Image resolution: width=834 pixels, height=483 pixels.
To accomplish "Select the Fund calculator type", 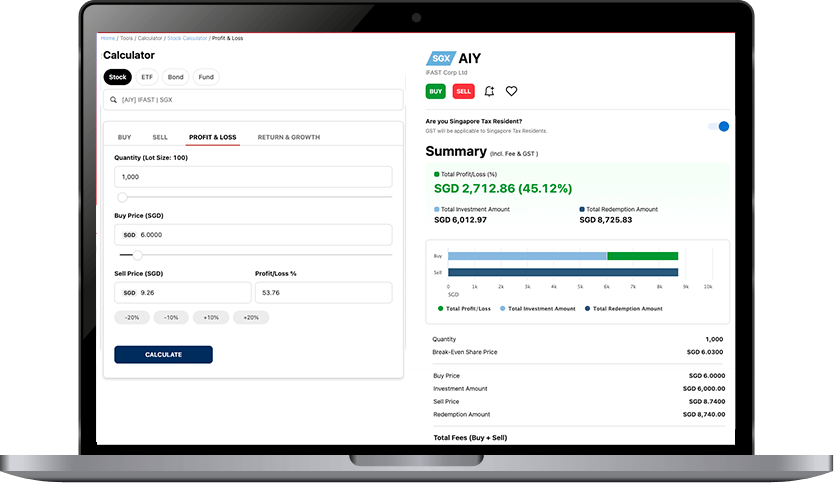I will (206, 77).
